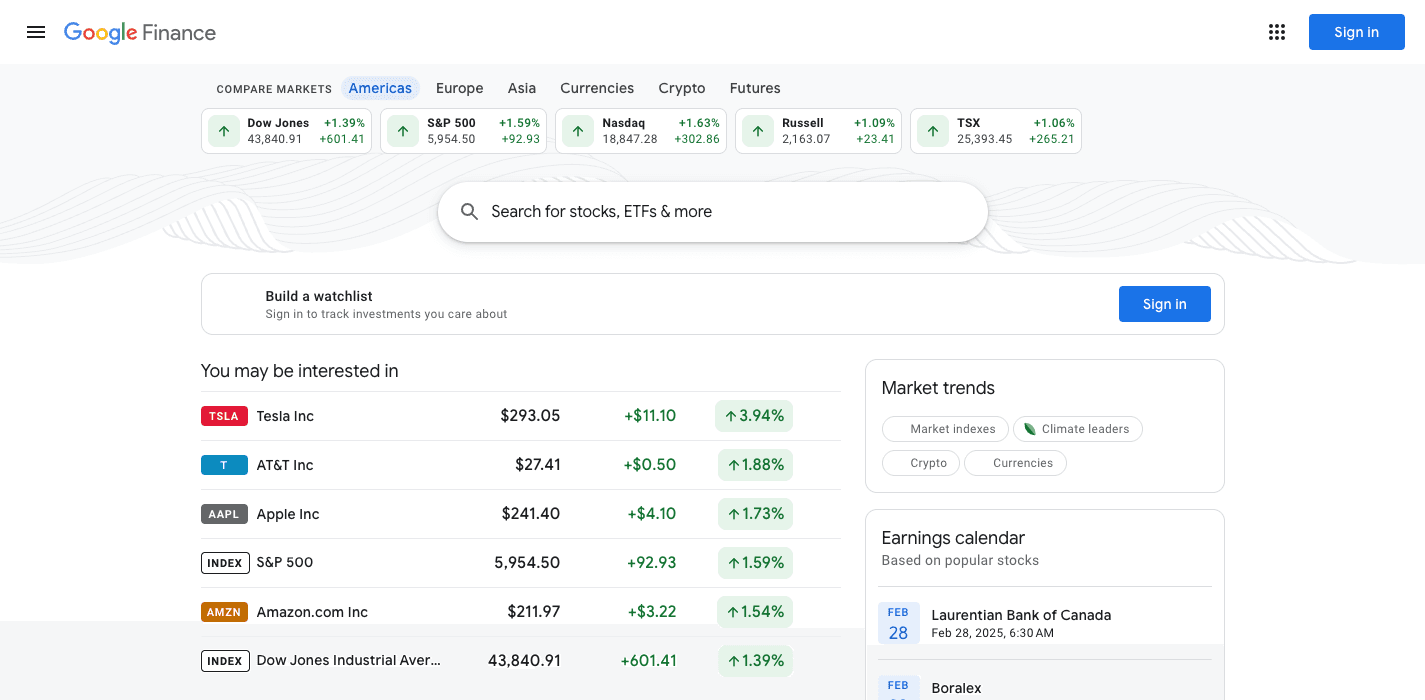Viewport: 1425px width, 700px height.
Task: Switch to the Currencies markets tab
Action: coord(597,88)
